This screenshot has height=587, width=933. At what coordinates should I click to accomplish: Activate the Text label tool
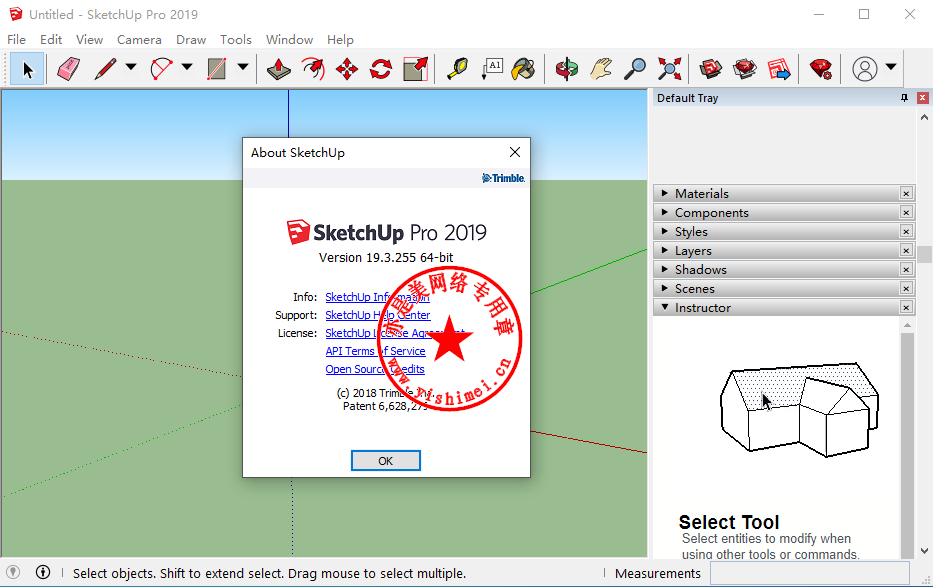(492, 69)
